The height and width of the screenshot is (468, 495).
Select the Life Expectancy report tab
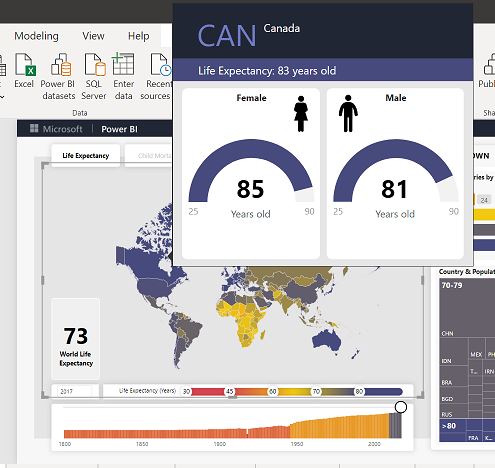(86, 156)
